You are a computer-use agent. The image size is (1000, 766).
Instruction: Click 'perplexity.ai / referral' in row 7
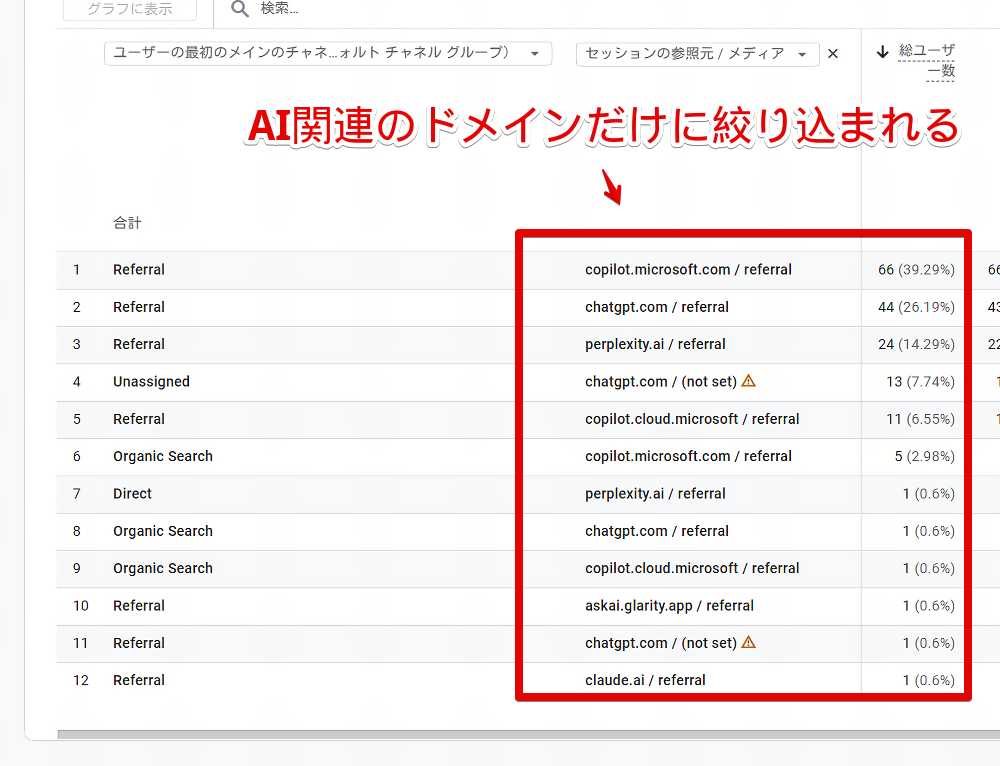655,494
